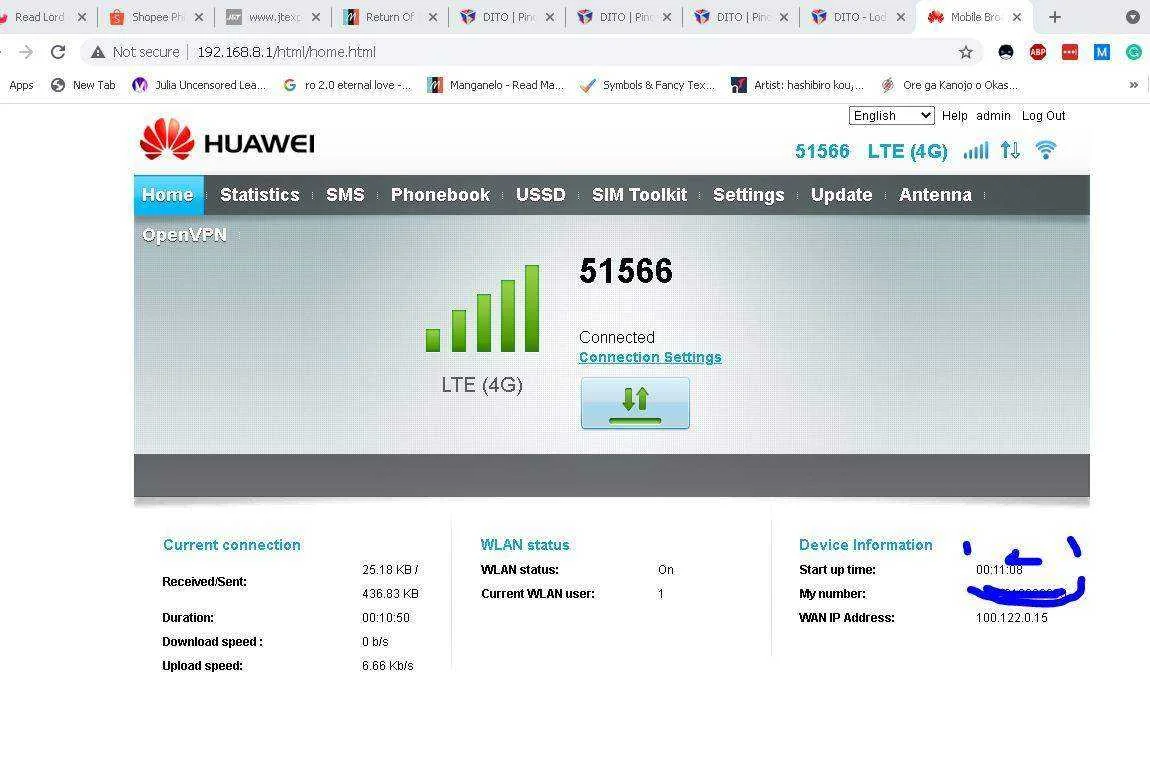Click the WLAN status heading
This screenshot has width=1150, height=760.
pyautogui.click(x=525, y=544)
